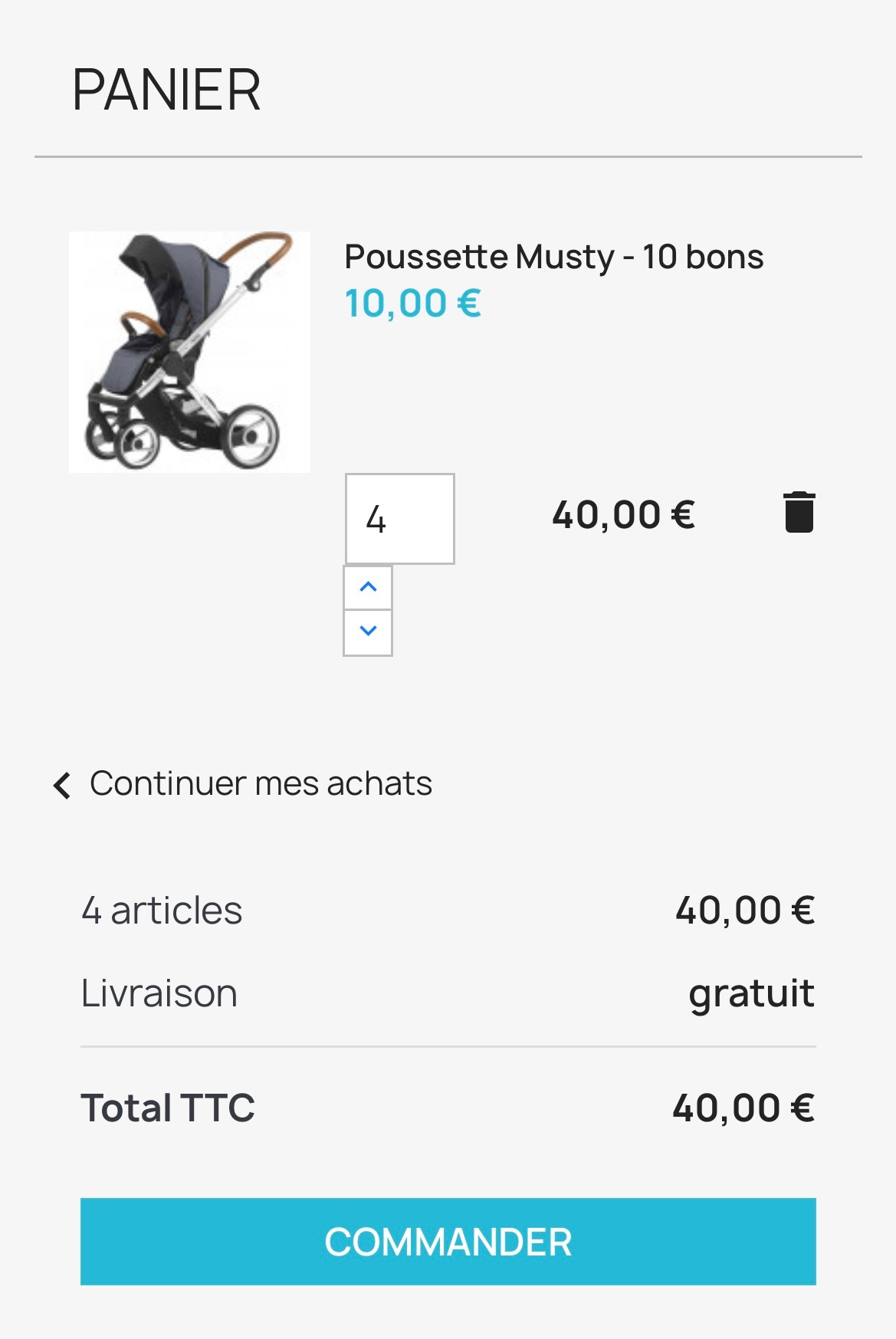Click the blue 10,00 € price link
The height and width of the screenshot is (1339, 896).
click(412, 304)
